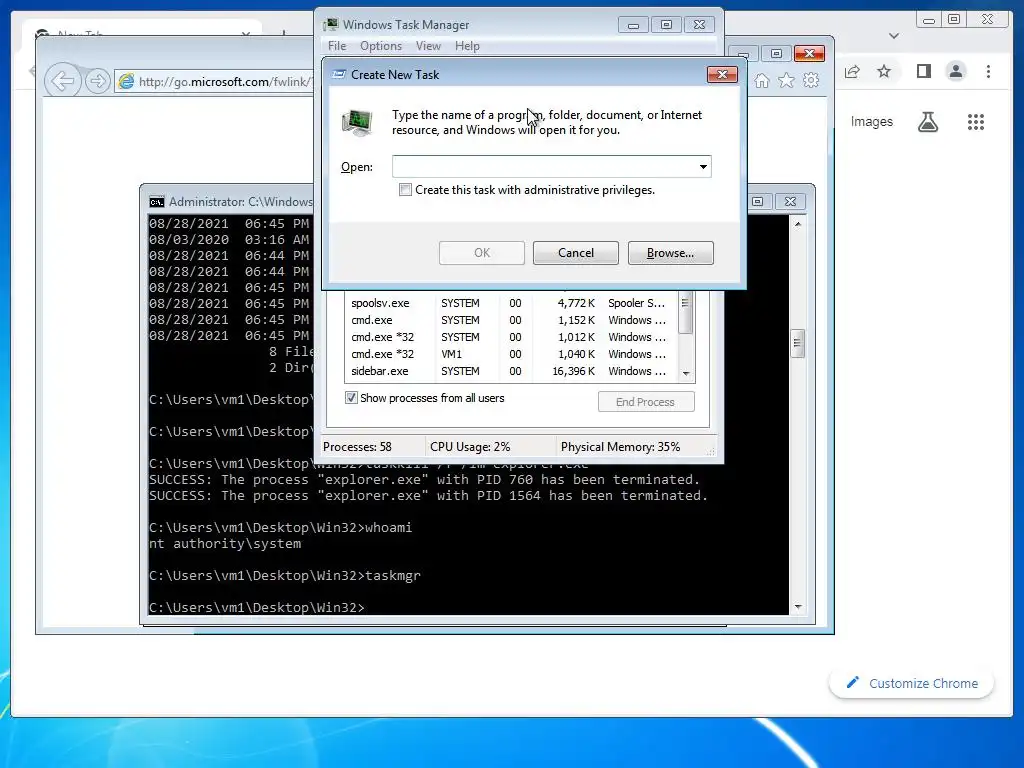Click the OK button in Create New Task

pos(482,253)
